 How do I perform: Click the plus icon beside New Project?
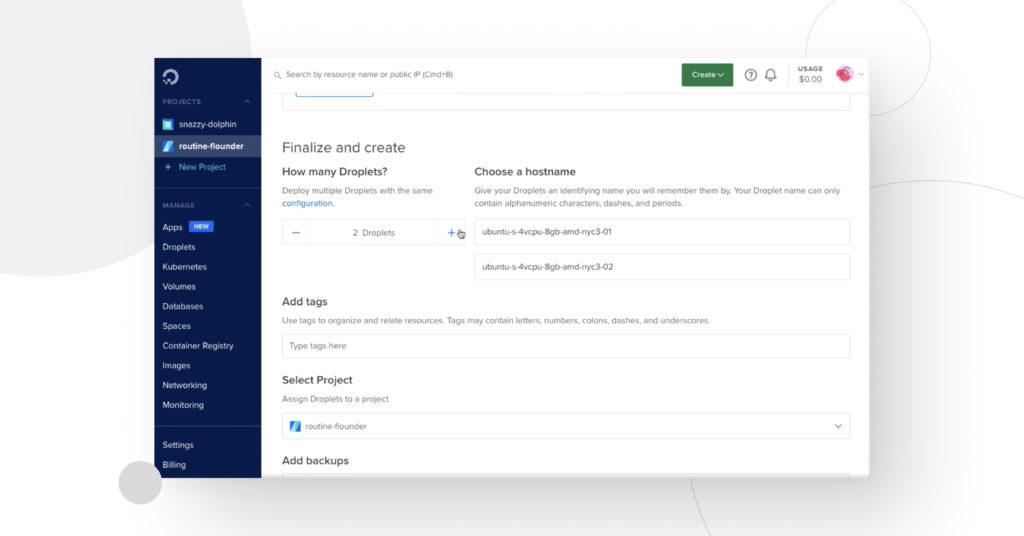tap(168, 167)
